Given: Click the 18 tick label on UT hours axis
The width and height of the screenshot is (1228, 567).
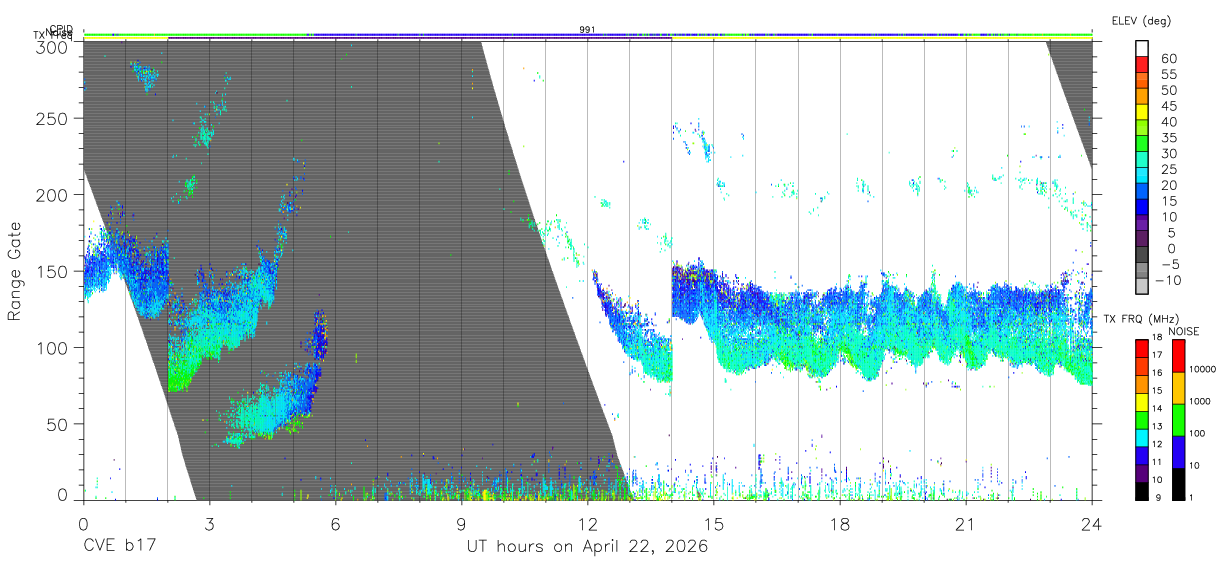Looking at the screenshot, I should [839, 524].
